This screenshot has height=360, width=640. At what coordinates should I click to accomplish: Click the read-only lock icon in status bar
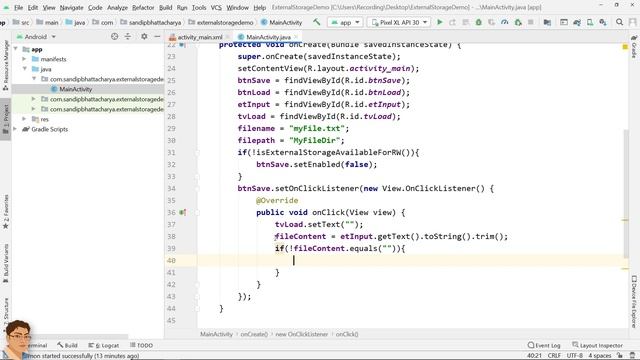pos(620,356)
